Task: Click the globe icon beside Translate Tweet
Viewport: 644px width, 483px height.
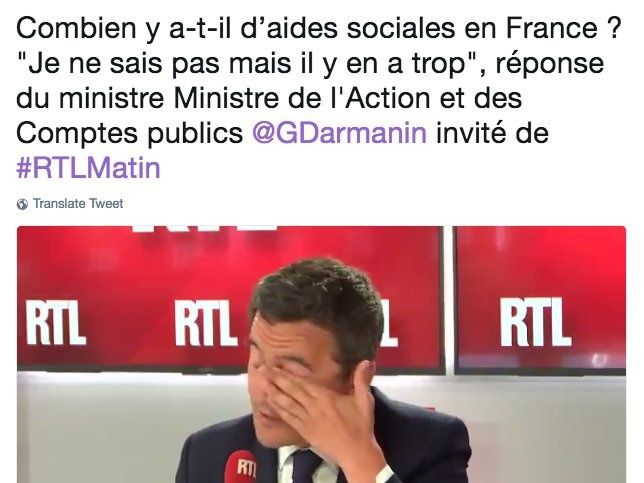Action: (22, 204)
